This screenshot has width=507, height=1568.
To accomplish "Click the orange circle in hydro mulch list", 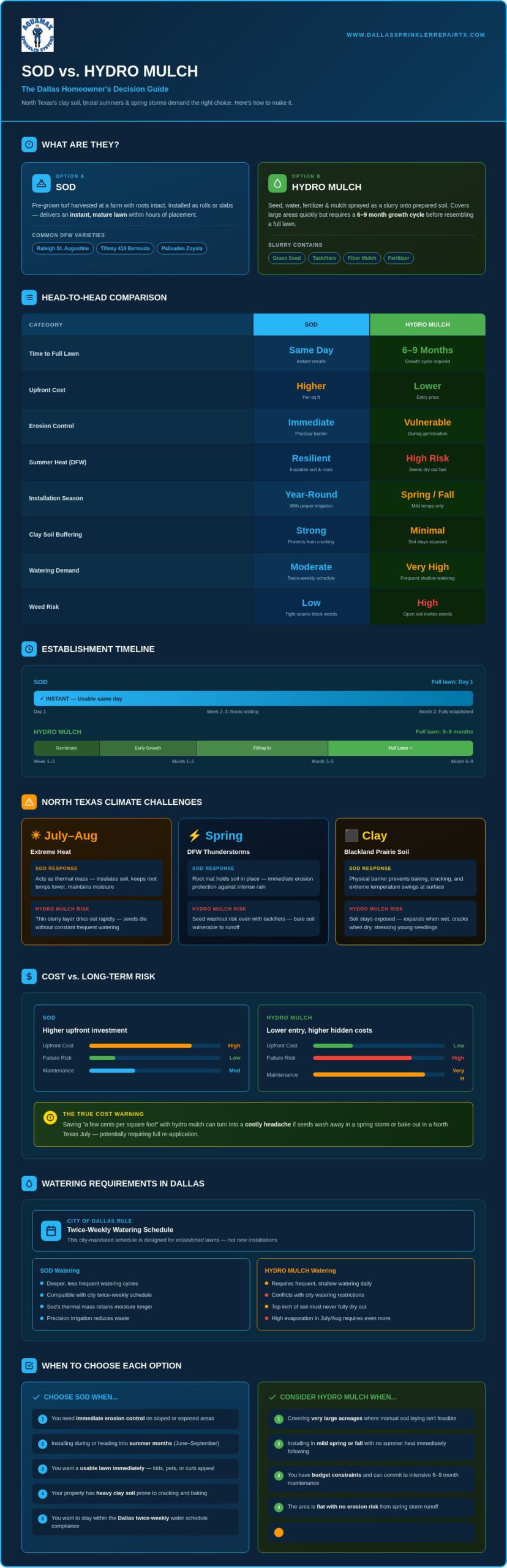I will (279, 1532).
